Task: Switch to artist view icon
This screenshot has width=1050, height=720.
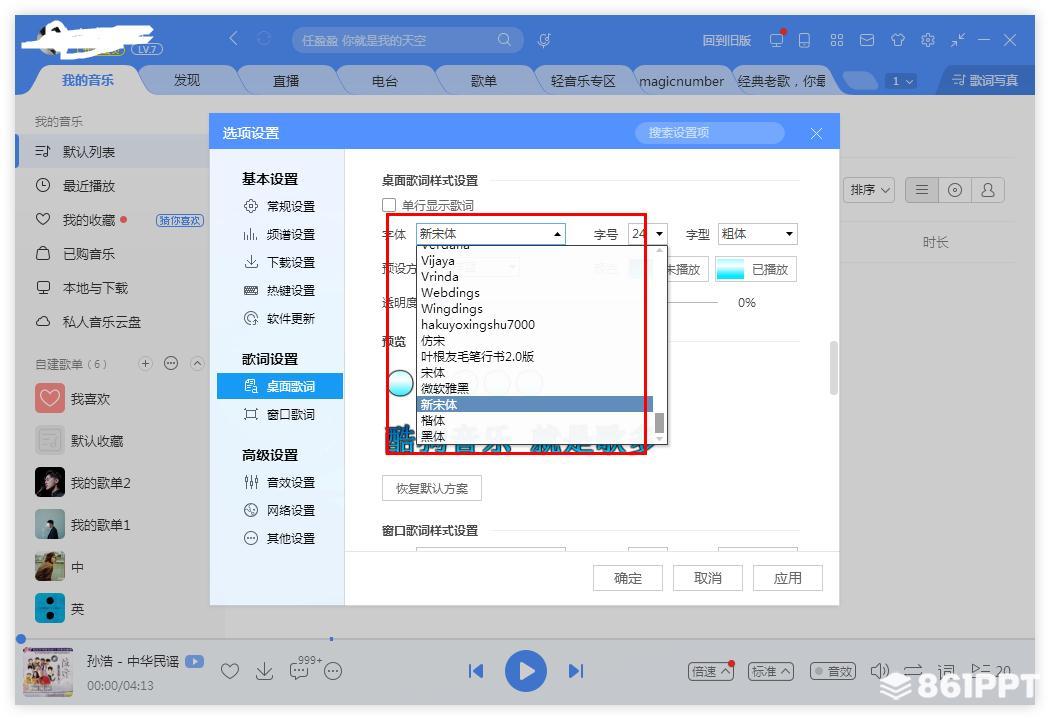Action: [x=988, y=190]
